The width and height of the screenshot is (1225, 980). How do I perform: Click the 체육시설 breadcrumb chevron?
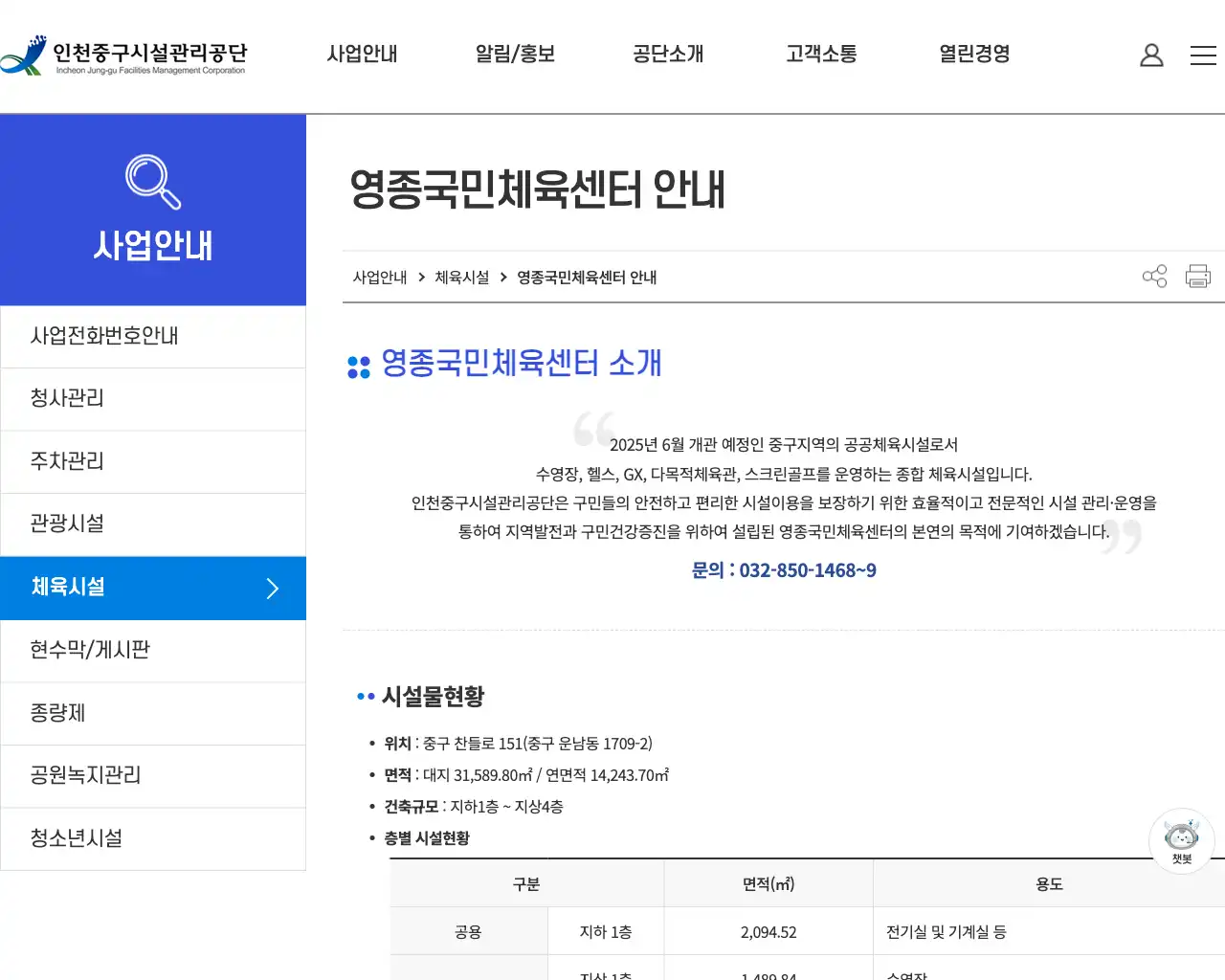pyautogui.click(x=502, y=277)
